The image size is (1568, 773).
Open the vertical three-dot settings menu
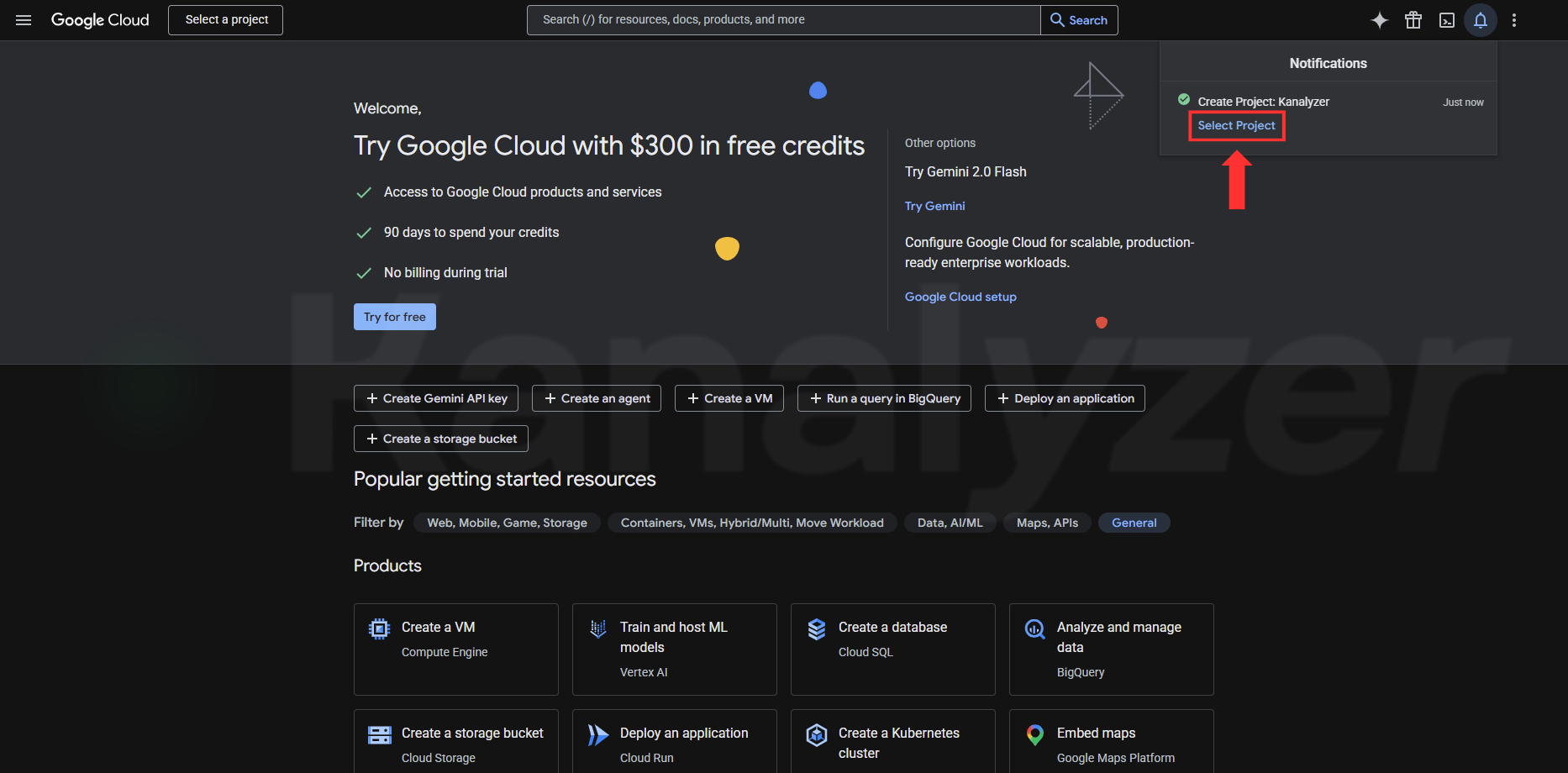pos(1514,20)
